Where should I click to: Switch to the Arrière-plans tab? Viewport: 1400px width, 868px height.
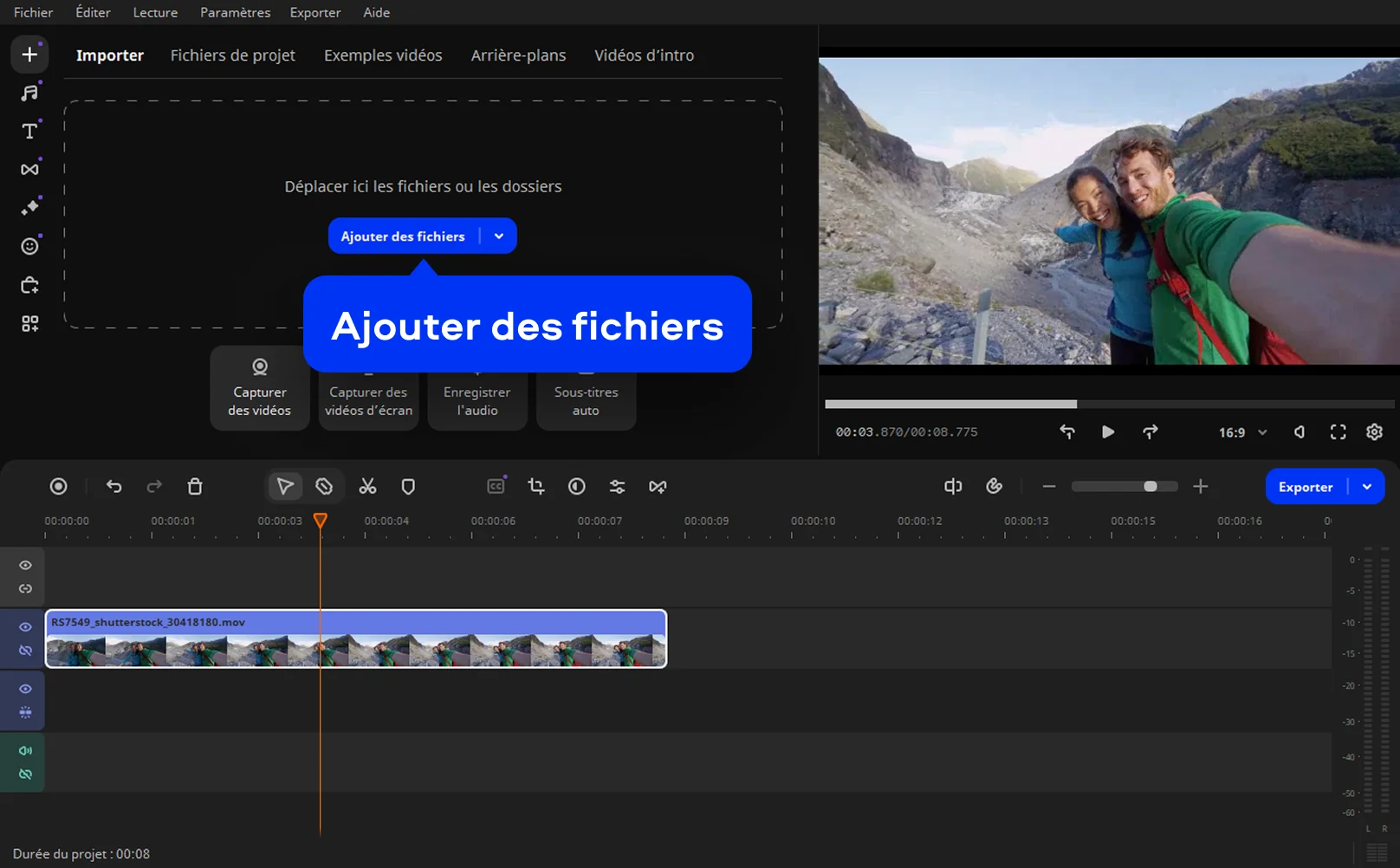(x=518, y=55)
